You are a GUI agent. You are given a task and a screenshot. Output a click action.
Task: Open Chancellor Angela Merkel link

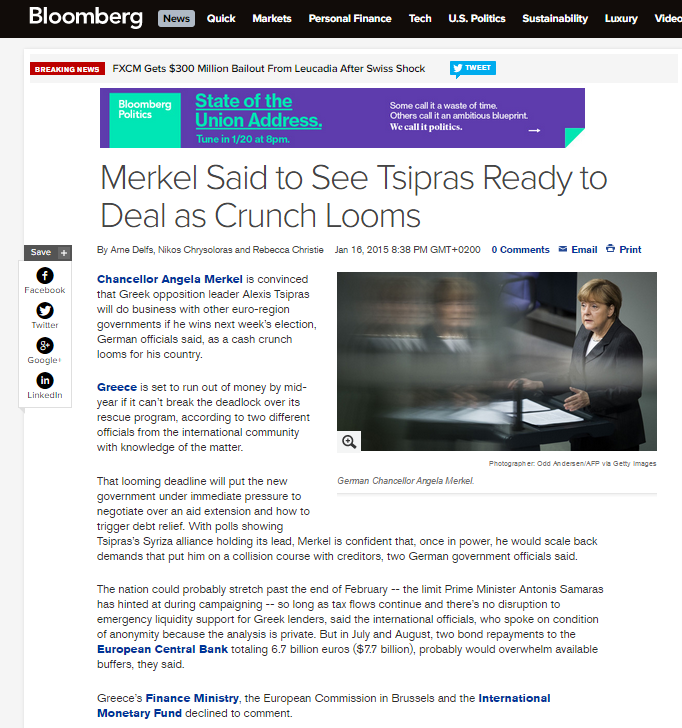pyautogui.click(x=170, y=279)
